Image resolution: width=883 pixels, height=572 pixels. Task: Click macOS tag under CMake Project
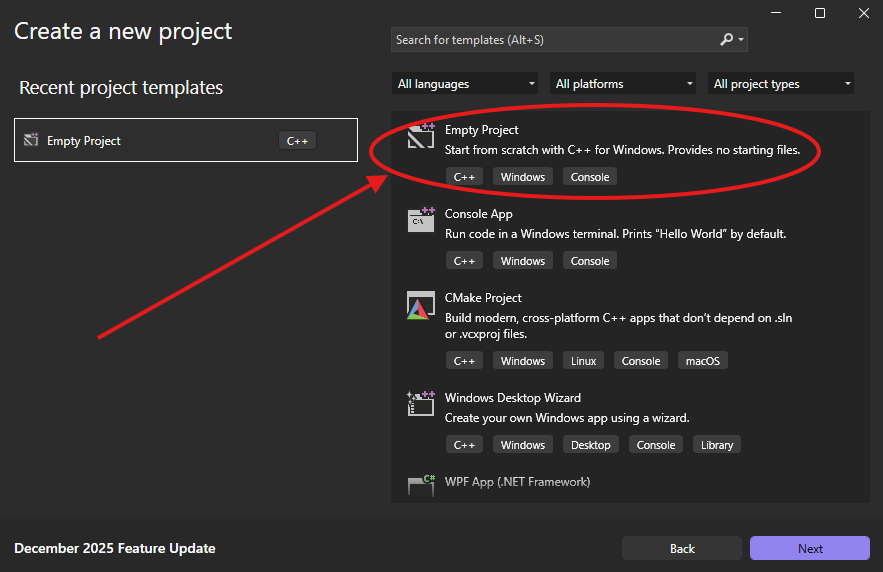[x=703, y=361]
